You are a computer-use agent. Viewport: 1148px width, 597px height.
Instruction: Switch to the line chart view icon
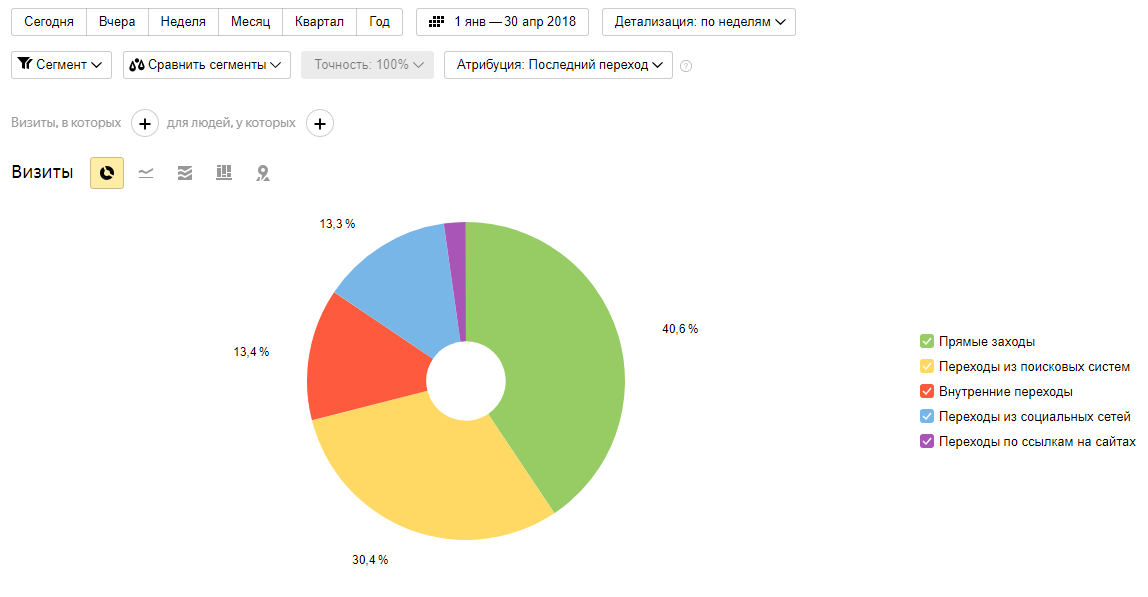coord(146,173)
